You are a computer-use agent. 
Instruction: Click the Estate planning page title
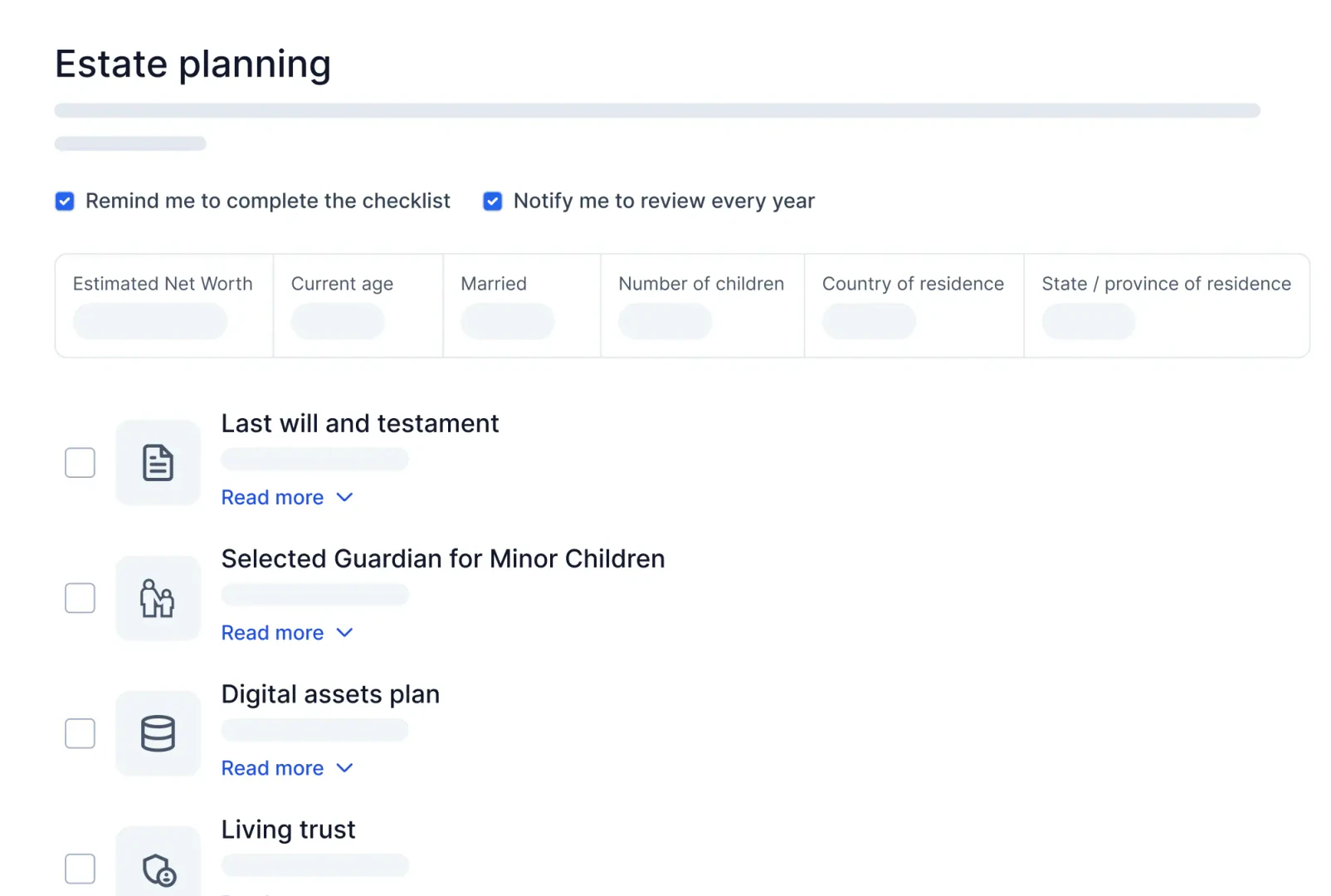(x=193, y=64)
